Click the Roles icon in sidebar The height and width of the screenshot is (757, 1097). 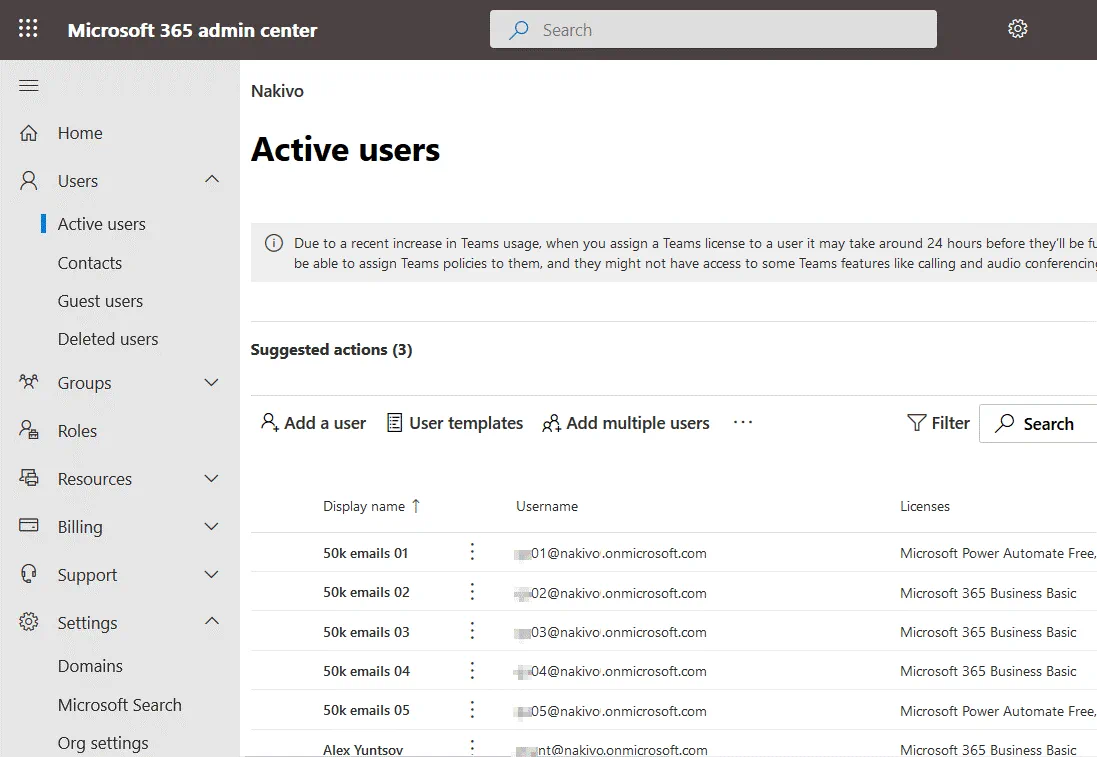29,430
